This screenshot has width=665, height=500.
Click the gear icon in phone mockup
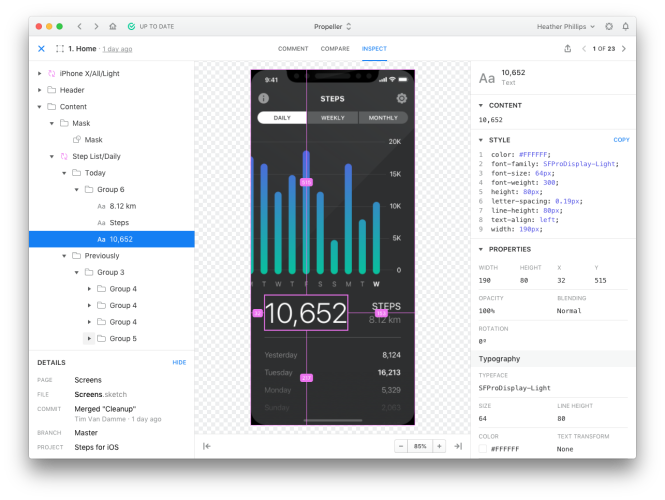[402, 98]
